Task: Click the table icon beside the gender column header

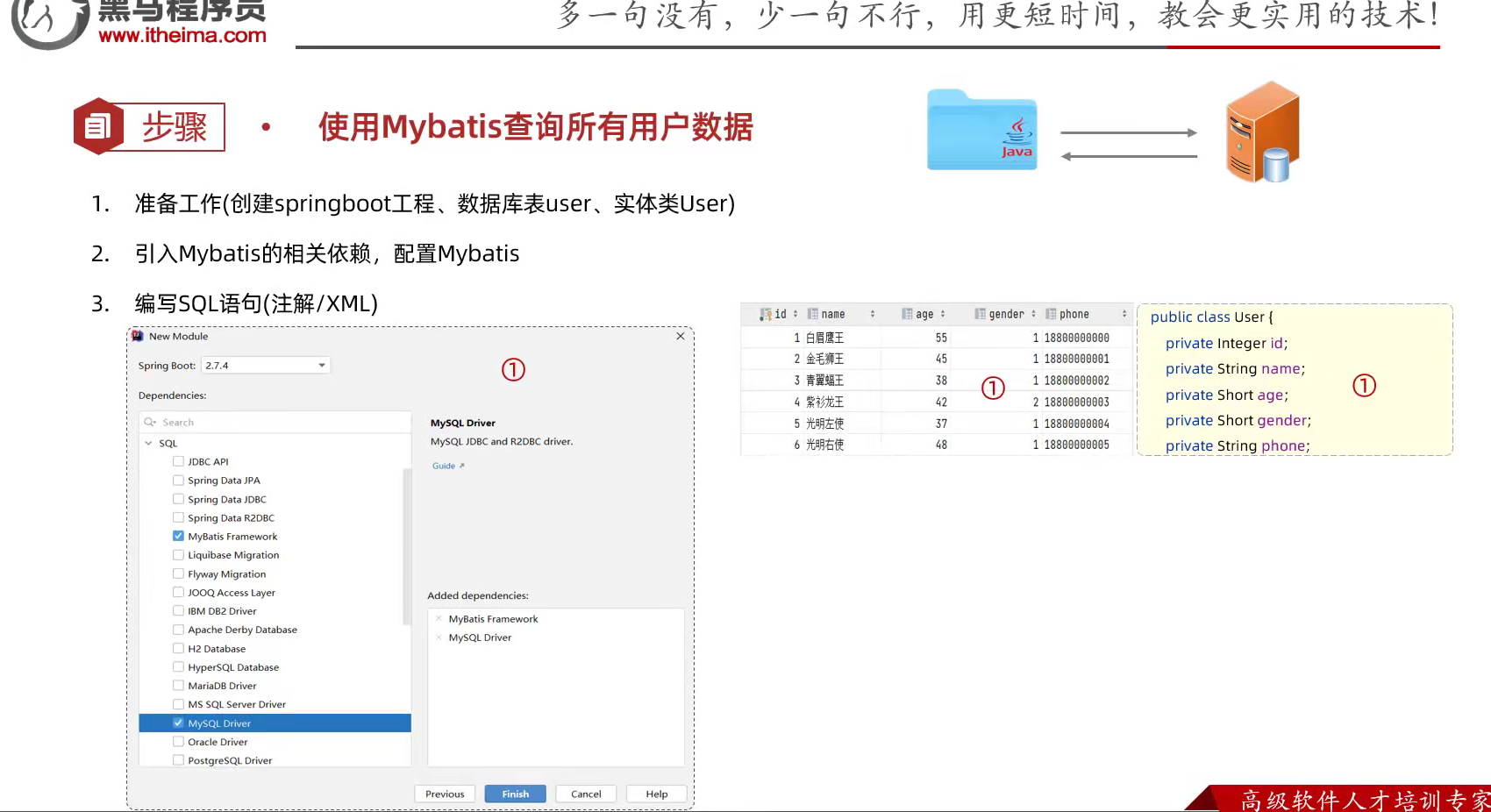Action: pyautogui.click(x=980, y=313)
